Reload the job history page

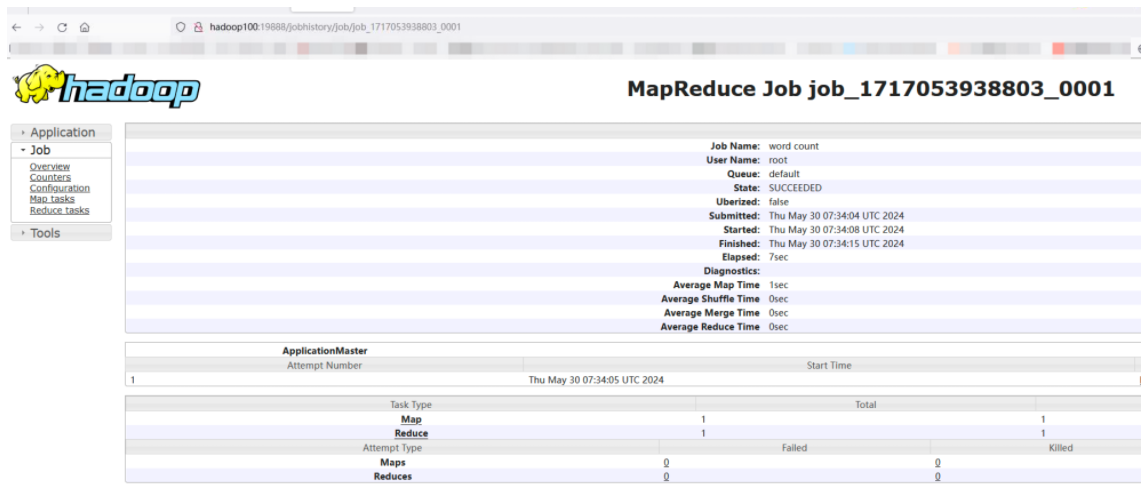[x=62, y=27]
